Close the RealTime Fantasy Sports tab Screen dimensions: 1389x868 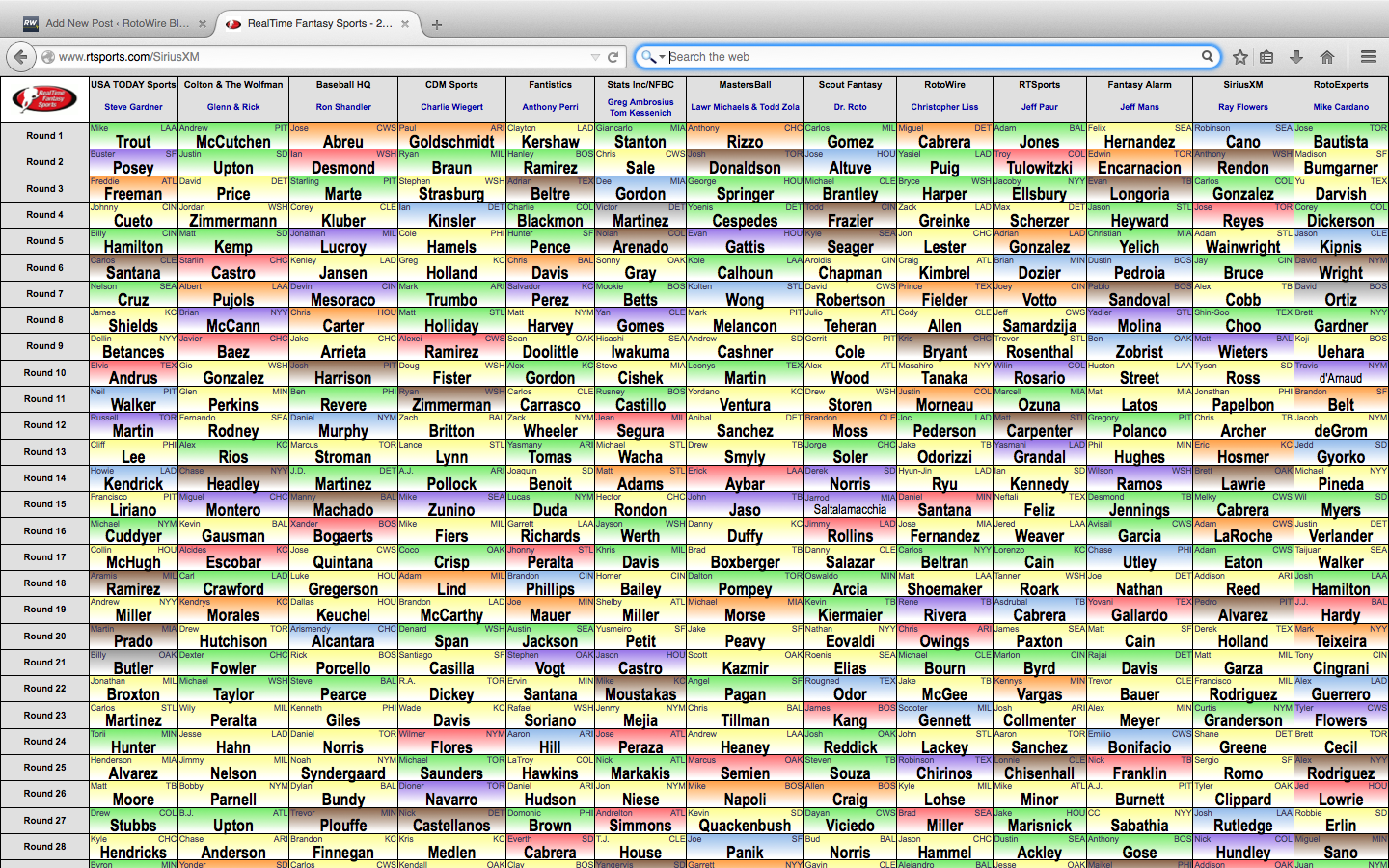(x=404, y=24)
